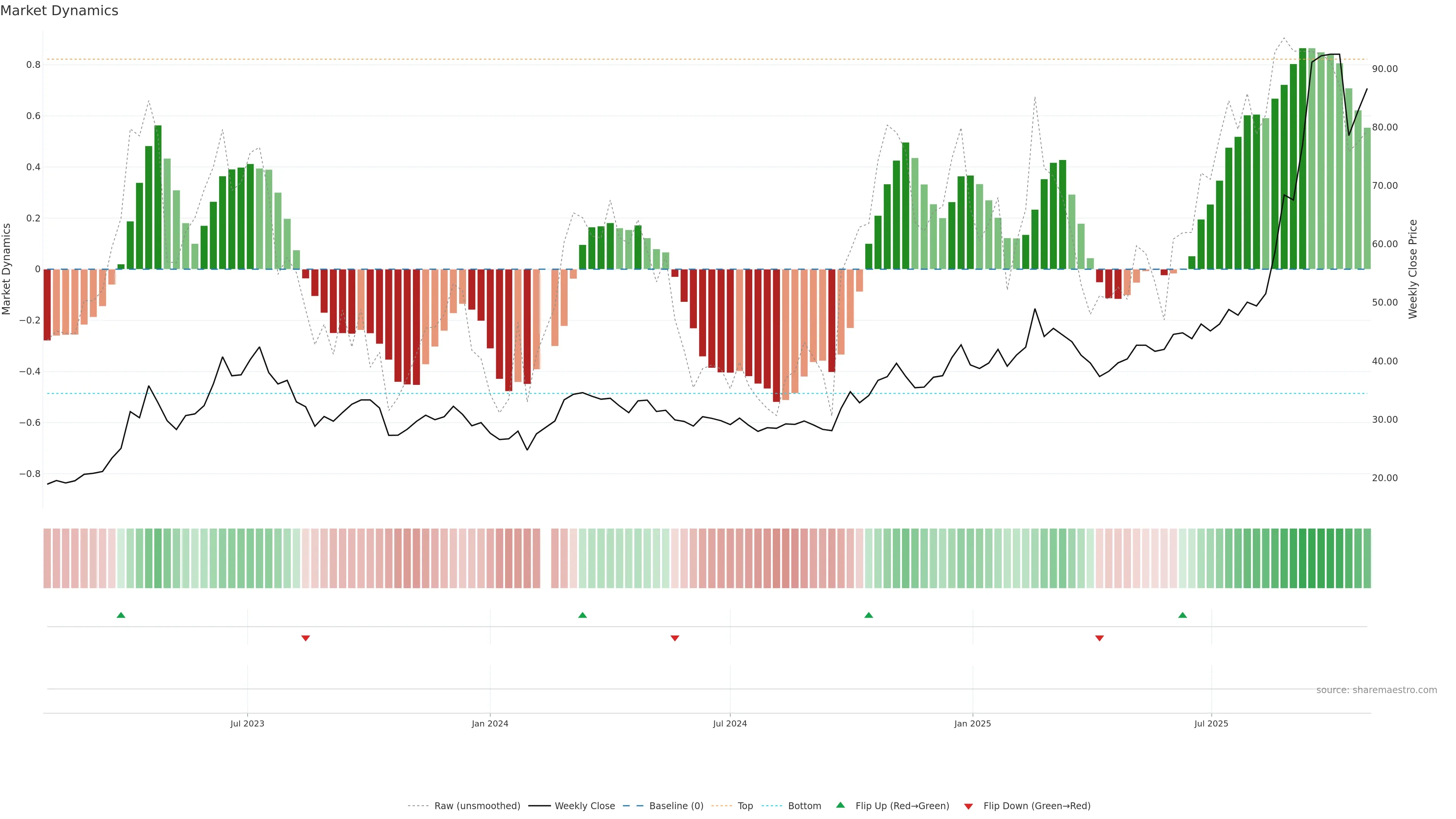
Task: Click the Jan 2024 x-axis label
Action: (x=490, y=723)
